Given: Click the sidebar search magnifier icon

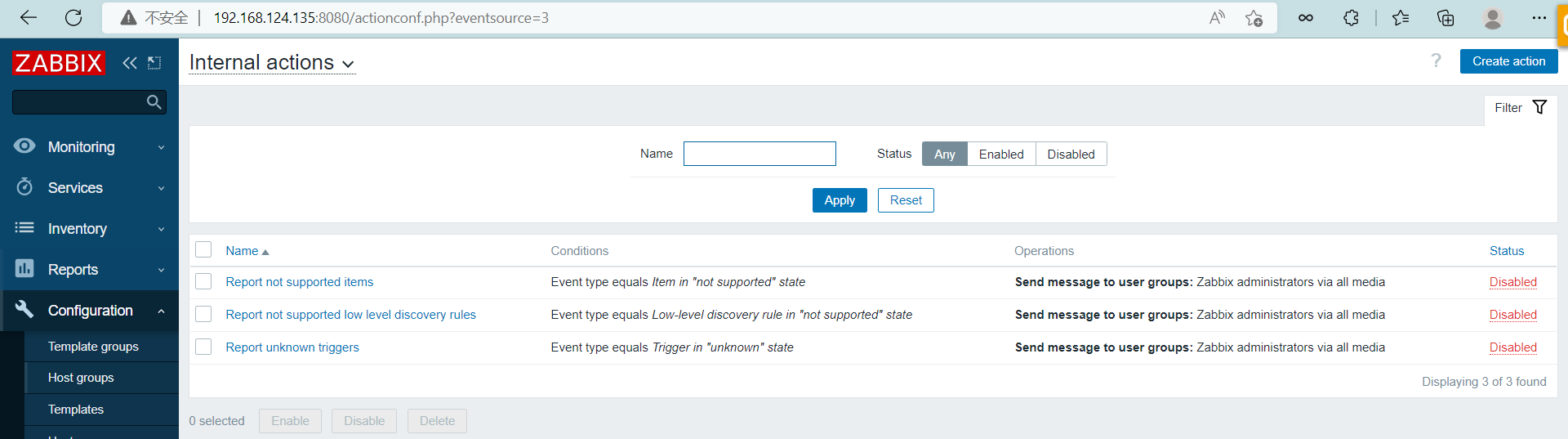Looking at the screenshot, I should (154, 102).
